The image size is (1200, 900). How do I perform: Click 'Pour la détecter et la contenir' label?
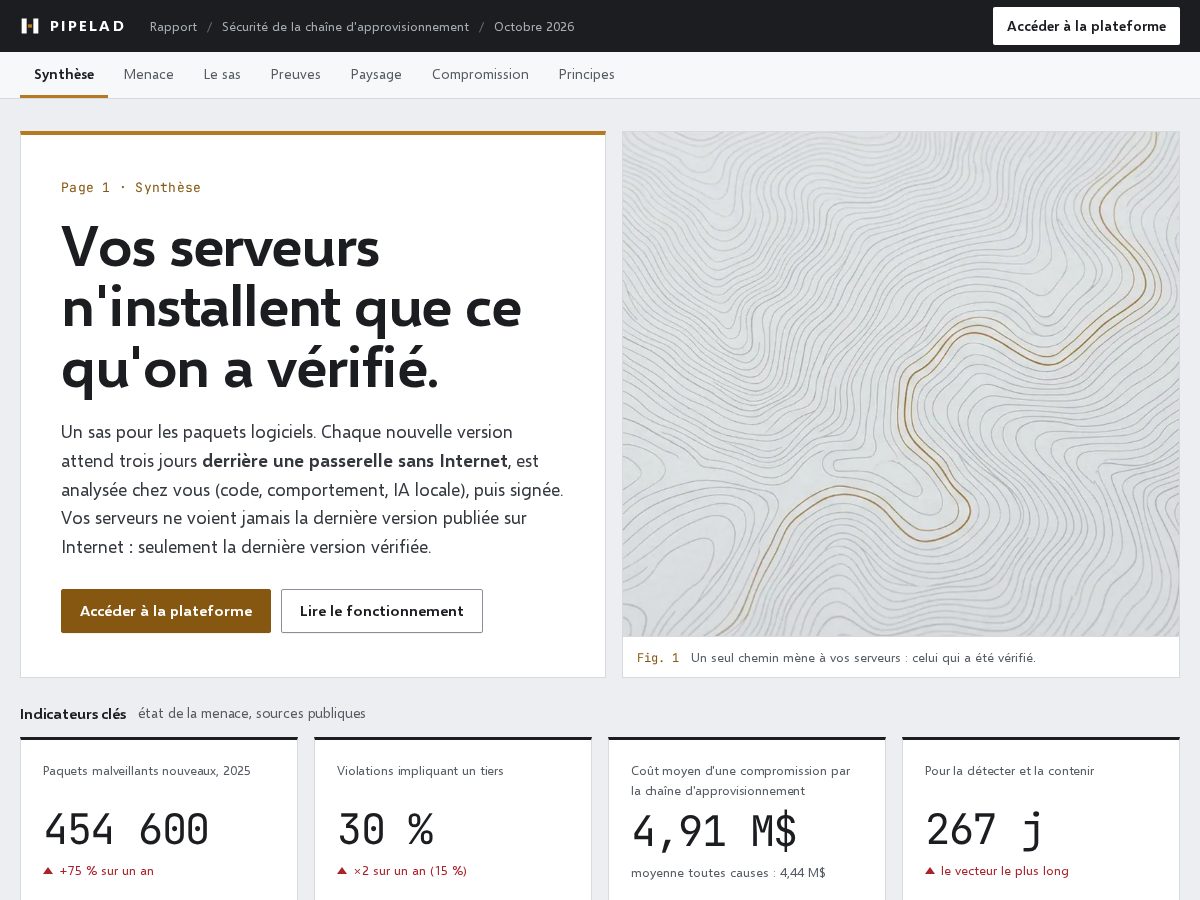coord(1009,771)
